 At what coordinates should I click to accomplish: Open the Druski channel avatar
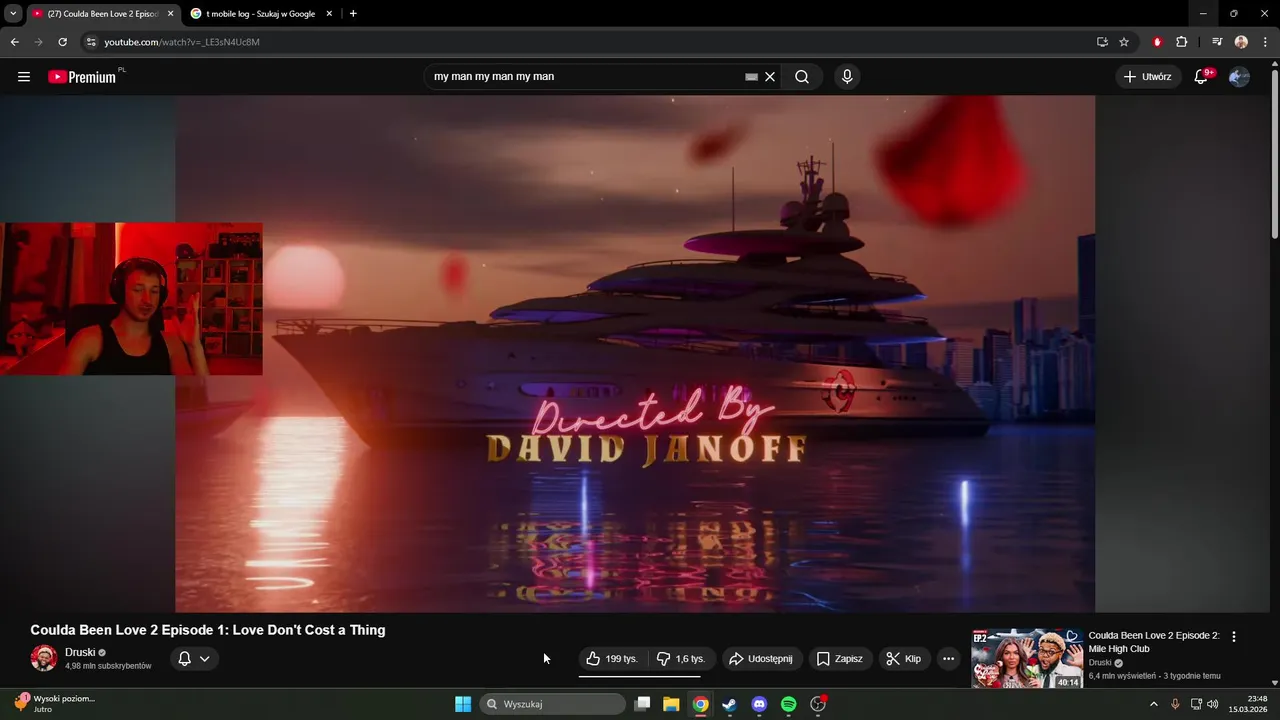point(44,658)
